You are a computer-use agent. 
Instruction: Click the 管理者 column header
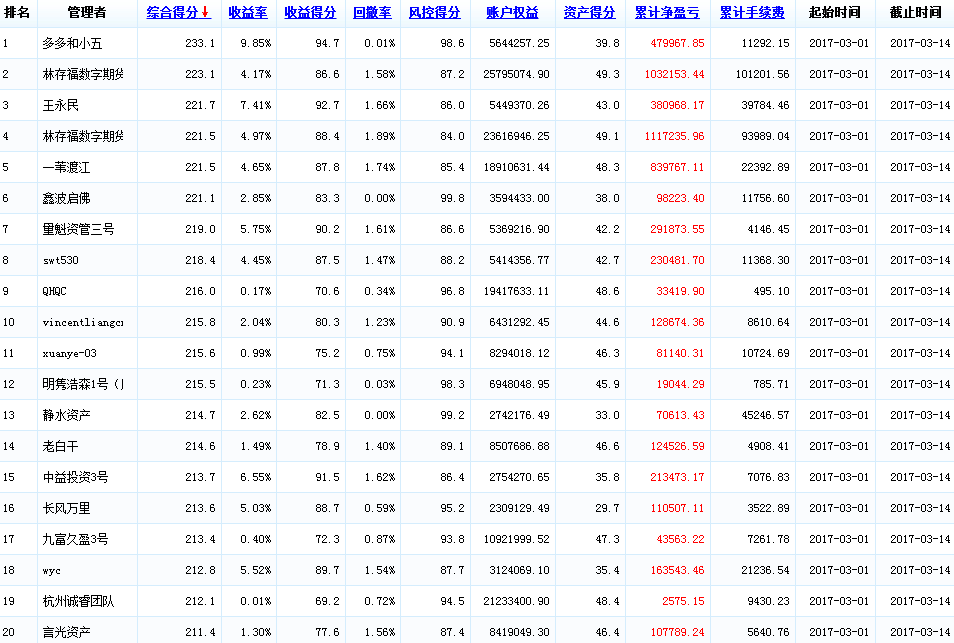[87, 12]
